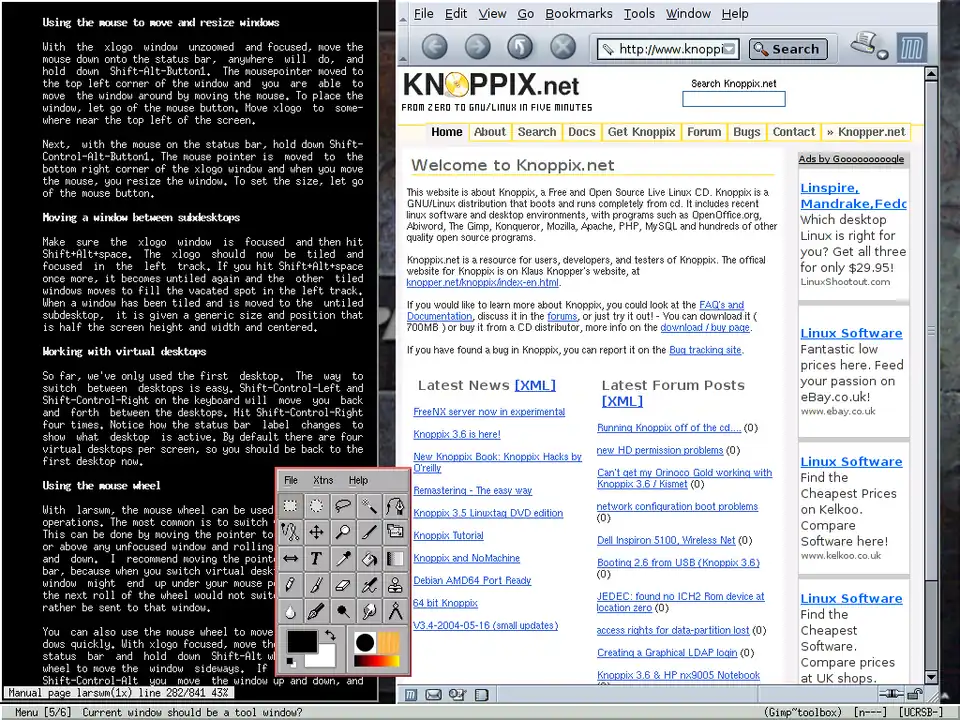Screen dimensions: 960x720
Task: Reset colors to default black and white
Action: pyautogui.click(x=291, y=661)
